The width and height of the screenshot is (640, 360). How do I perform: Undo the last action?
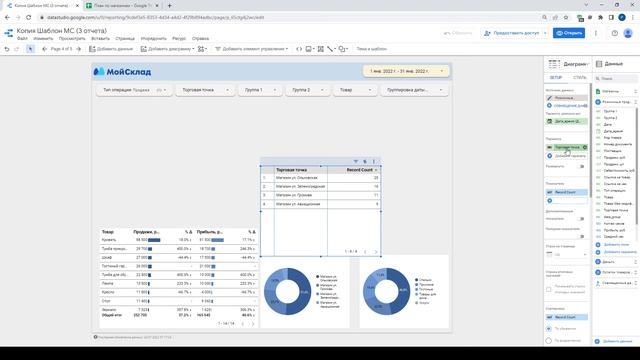pos(7,49)
